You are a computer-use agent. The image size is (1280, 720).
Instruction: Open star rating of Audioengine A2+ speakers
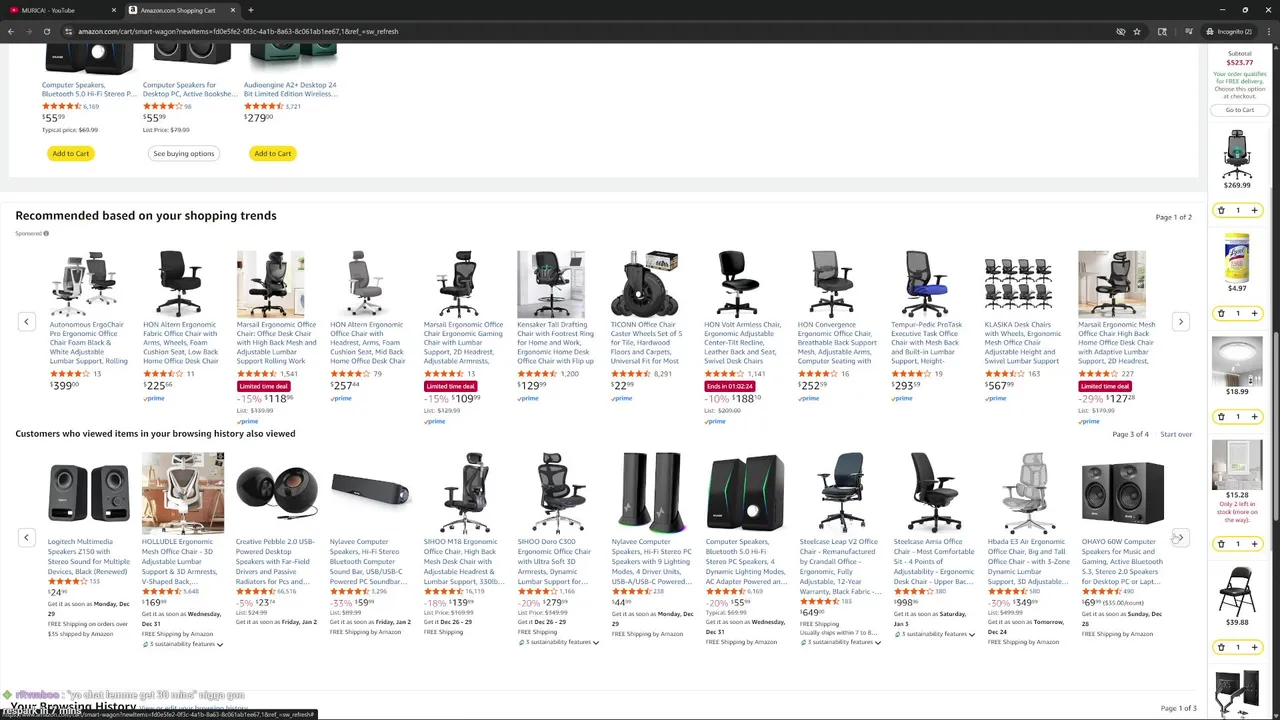[264, 106]
